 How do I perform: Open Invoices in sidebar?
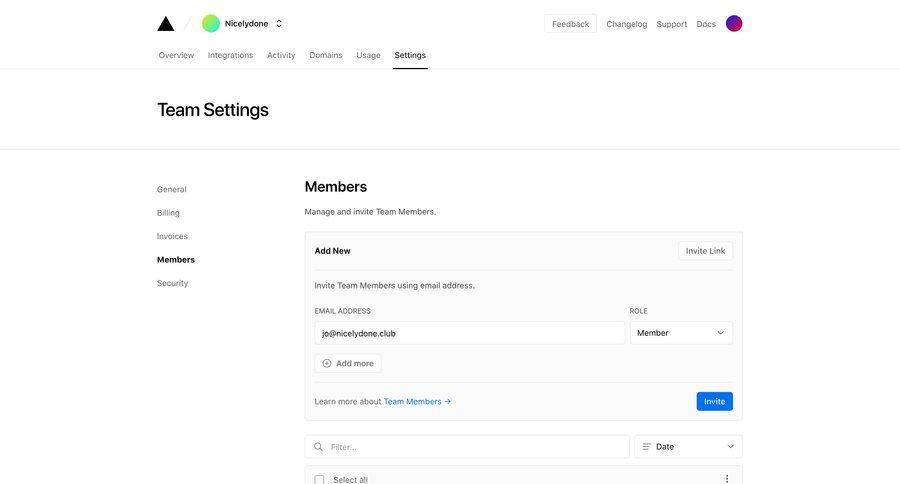[x=172, y=237]
